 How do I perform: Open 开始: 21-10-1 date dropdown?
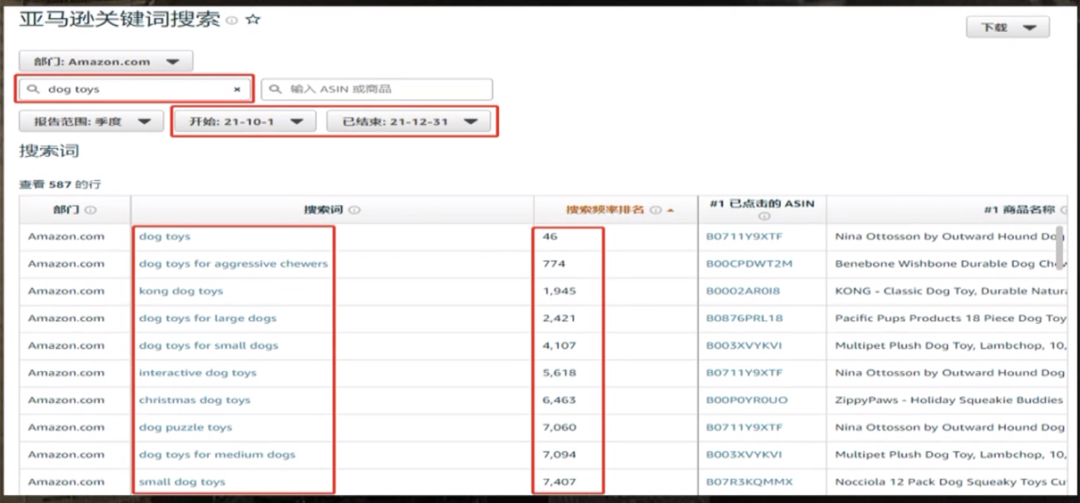245,121
